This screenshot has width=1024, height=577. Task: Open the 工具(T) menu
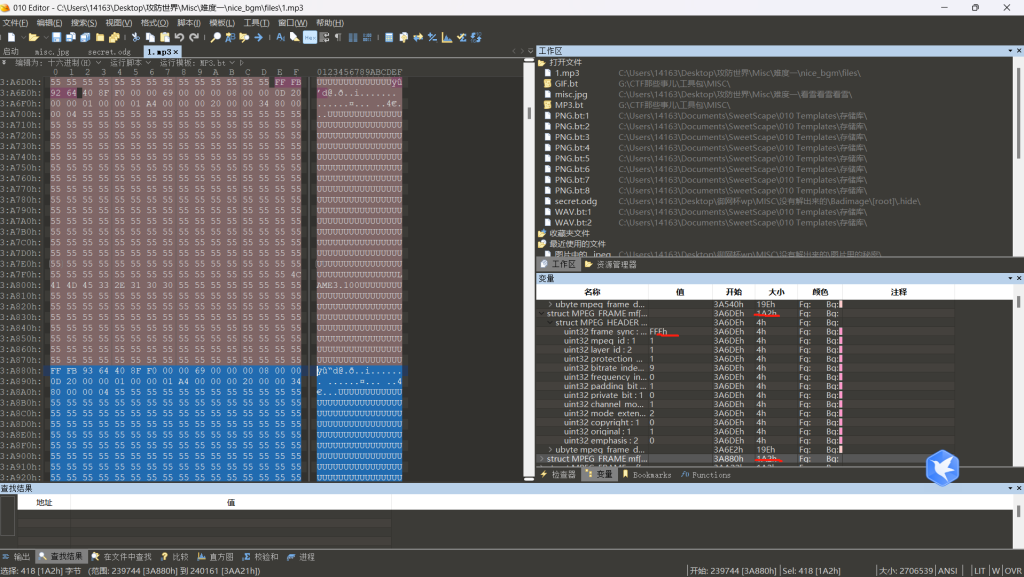[256, 22]
